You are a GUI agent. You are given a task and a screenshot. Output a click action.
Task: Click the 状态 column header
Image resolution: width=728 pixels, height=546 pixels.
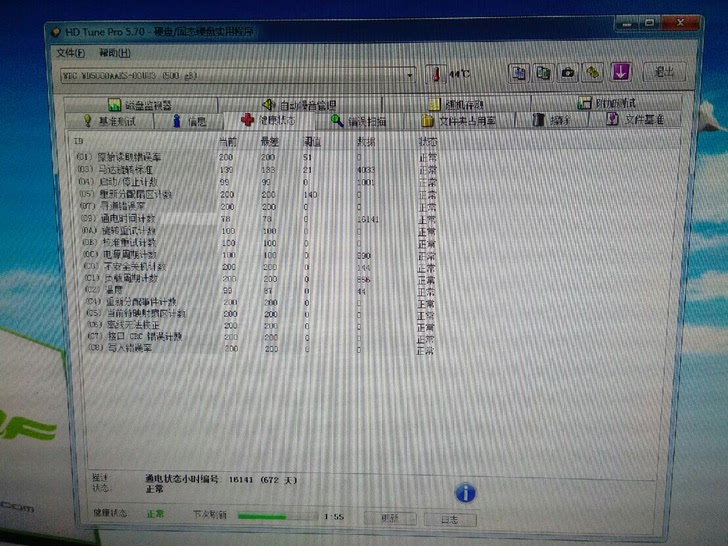[428, 141]
